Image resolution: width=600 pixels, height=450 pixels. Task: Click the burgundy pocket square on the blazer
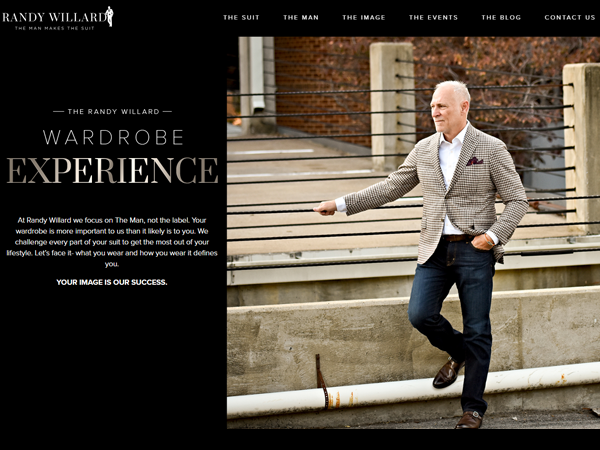pos(474,161)
